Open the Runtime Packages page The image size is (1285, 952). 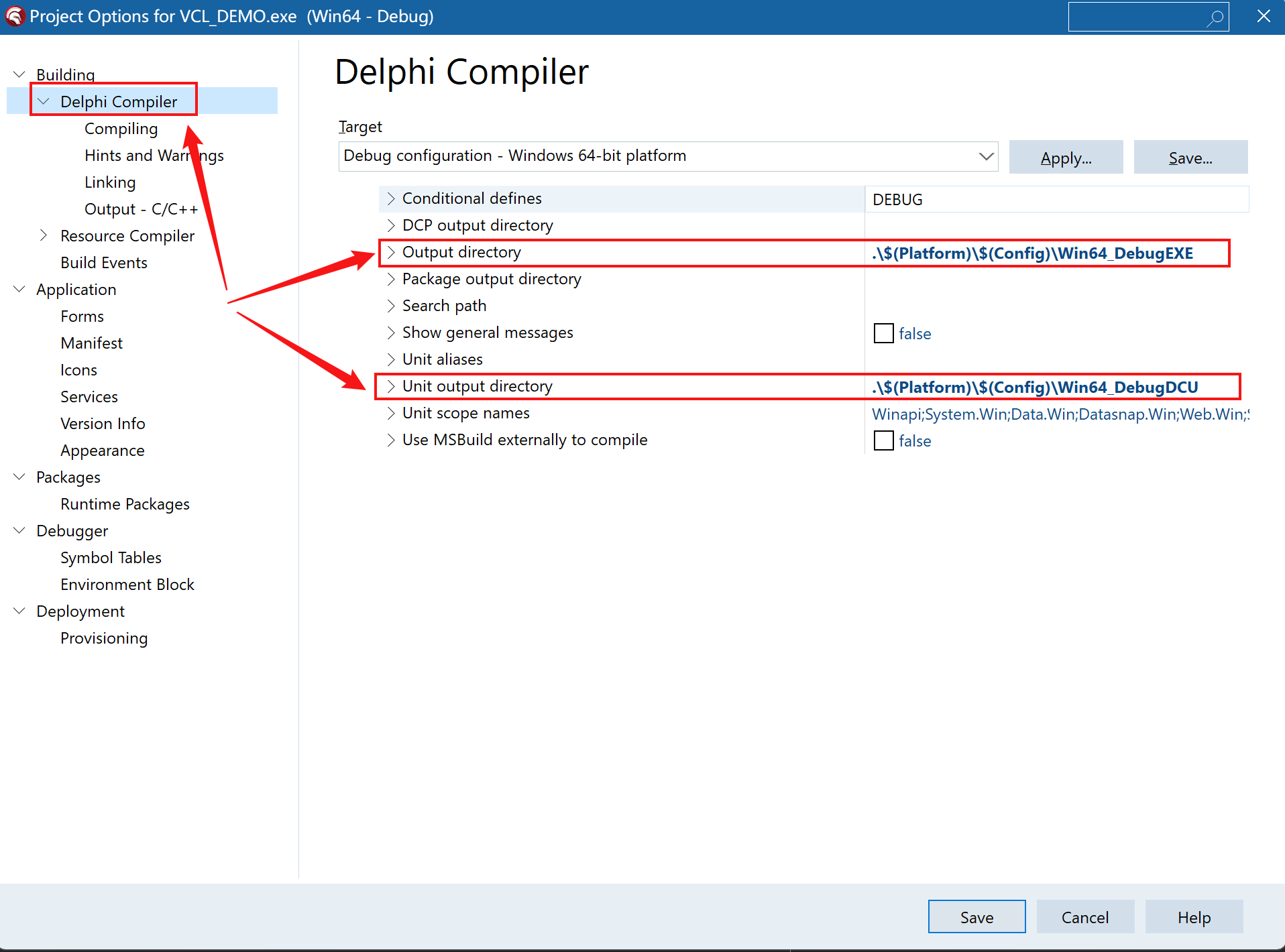pos(125,504)
